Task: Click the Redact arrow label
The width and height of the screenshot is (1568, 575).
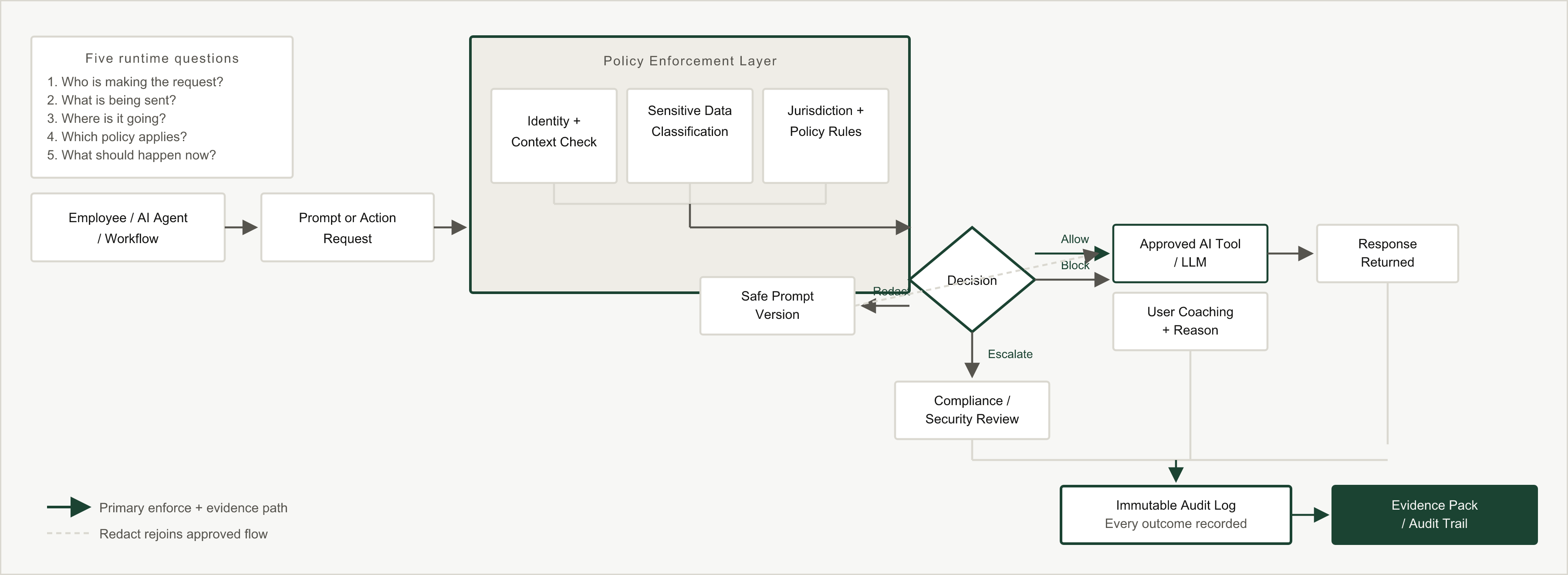Action: click(x=891, y=291)
